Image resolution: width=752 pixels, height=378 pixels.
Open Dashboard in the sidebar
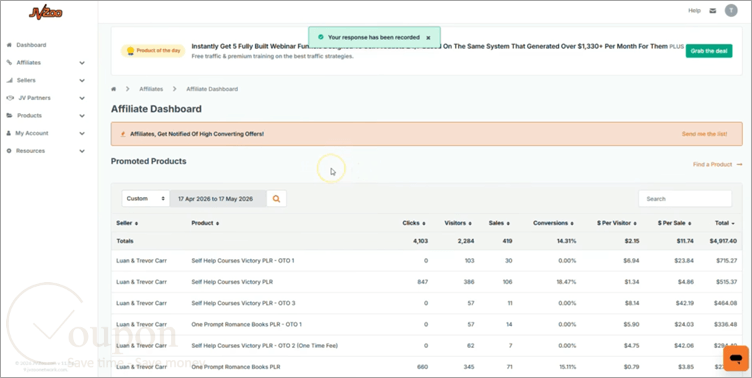(31, 45)
